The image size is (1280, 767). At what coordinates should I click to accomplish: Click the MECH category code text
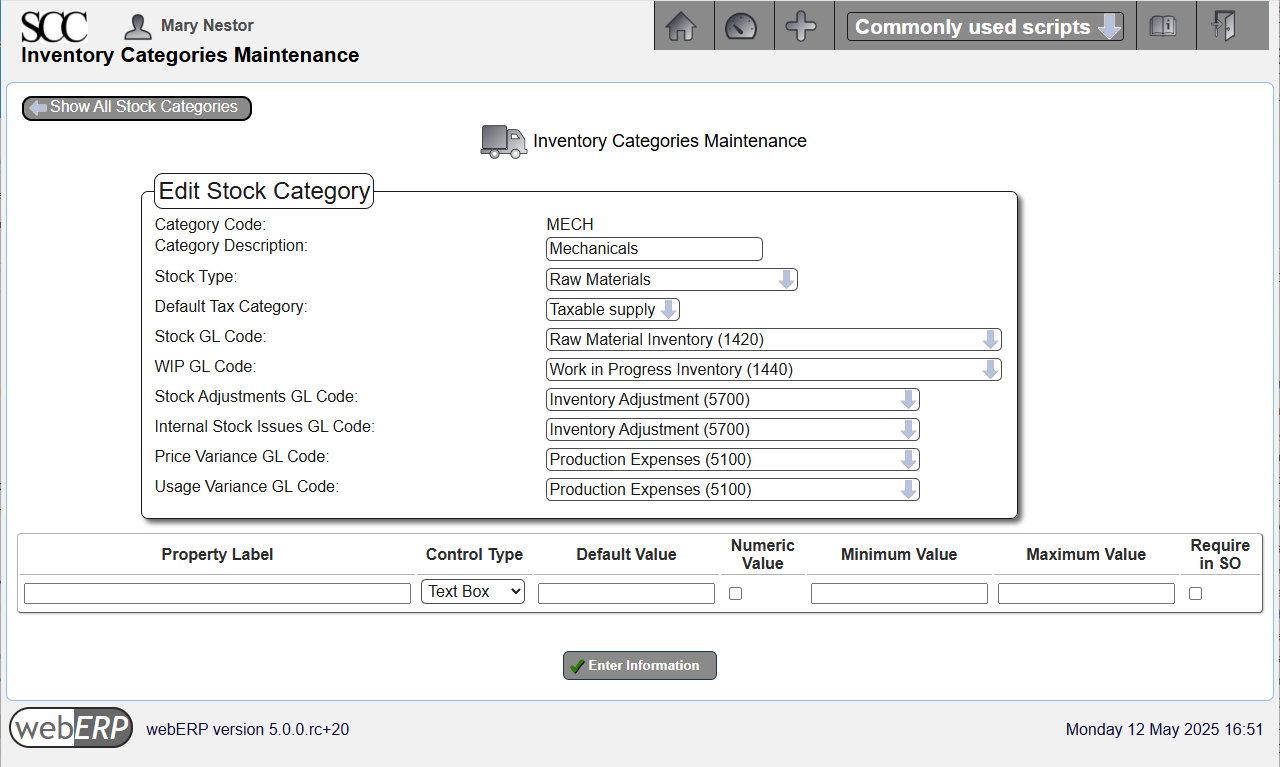click(570, 225)
